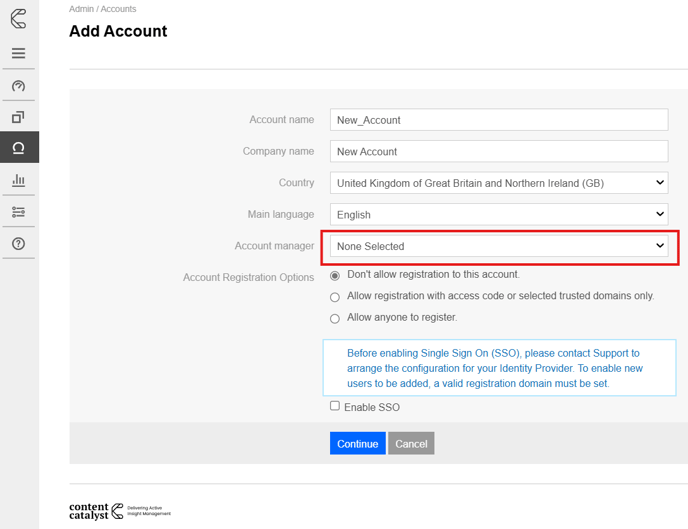Click the help question mark icon
Viewport: 688px width, 529px height.
[18, 244]
